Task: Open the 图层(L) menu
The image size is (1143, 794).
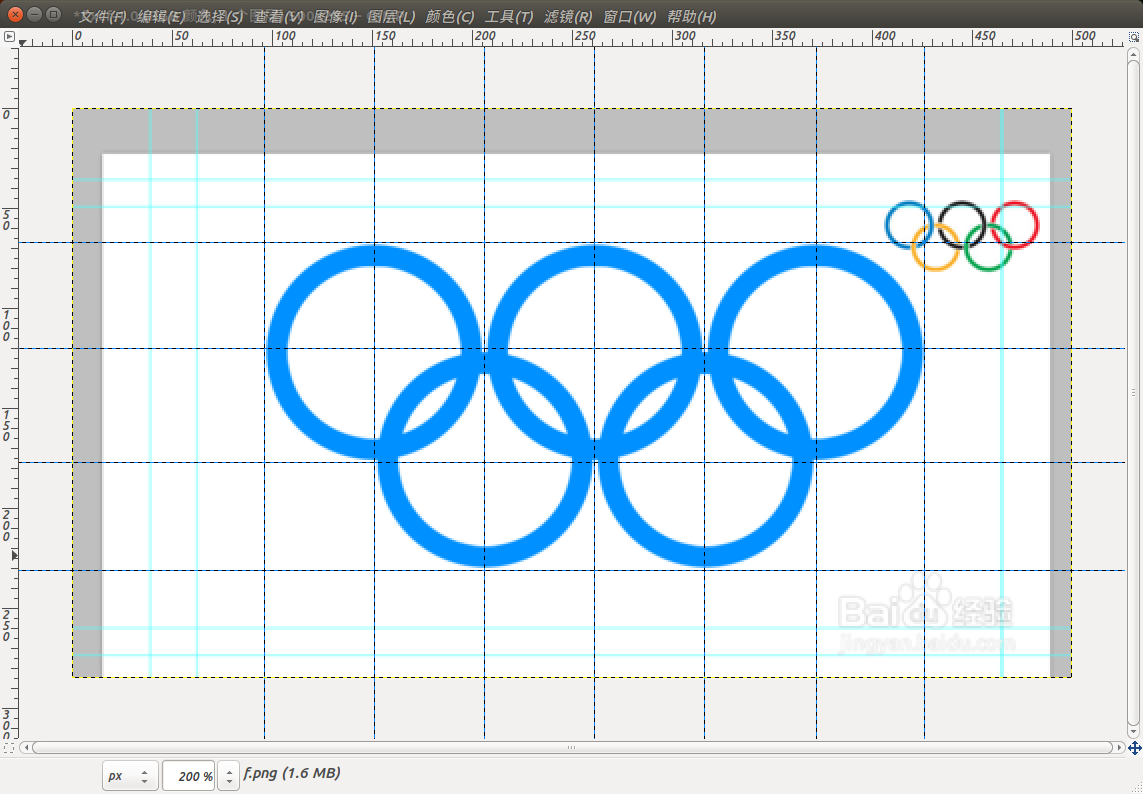Action: tap(391, 16)
